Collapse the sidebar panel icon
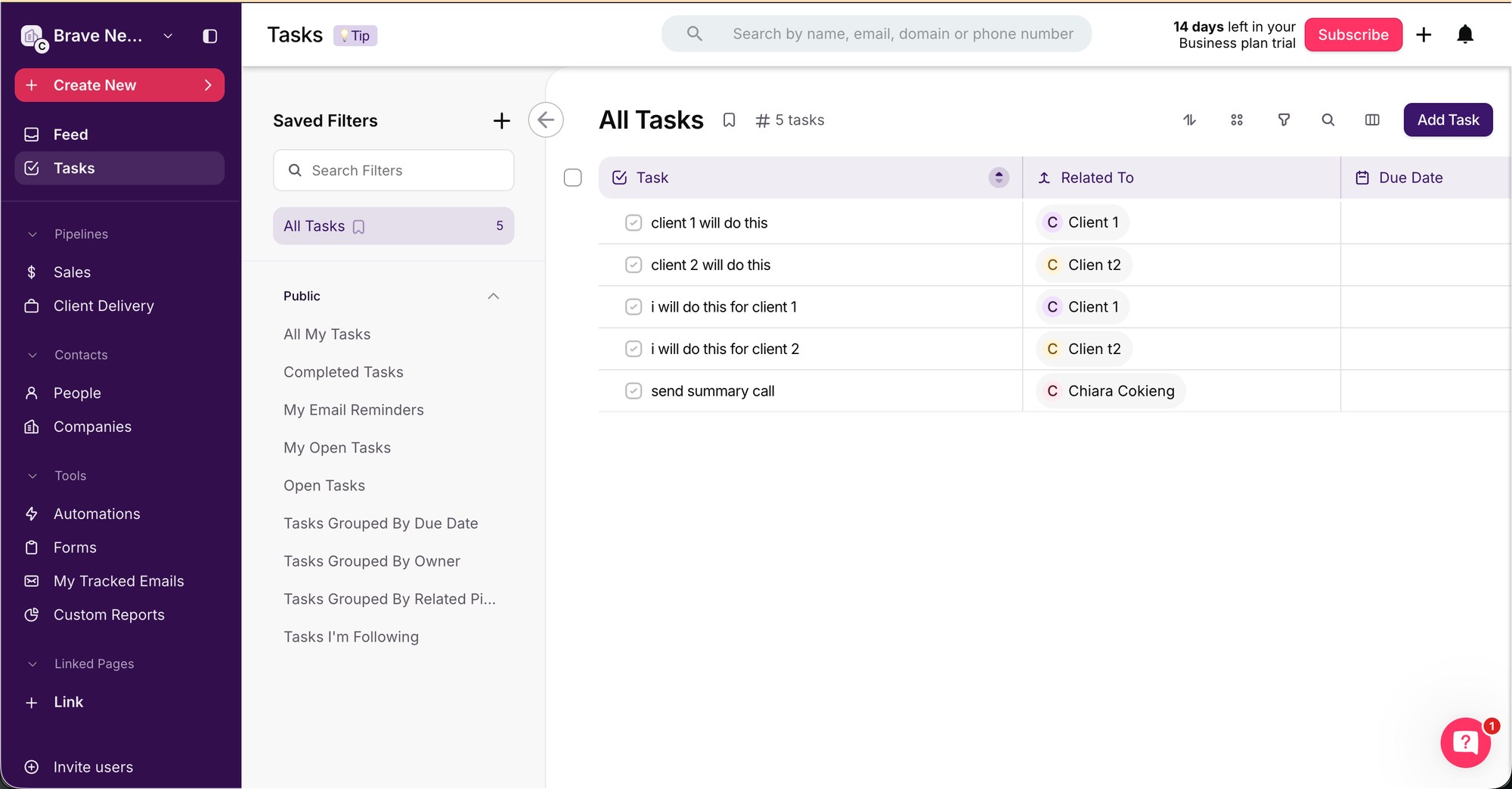The width and height of the screenshot is (1512, 789). click(210, 36)
